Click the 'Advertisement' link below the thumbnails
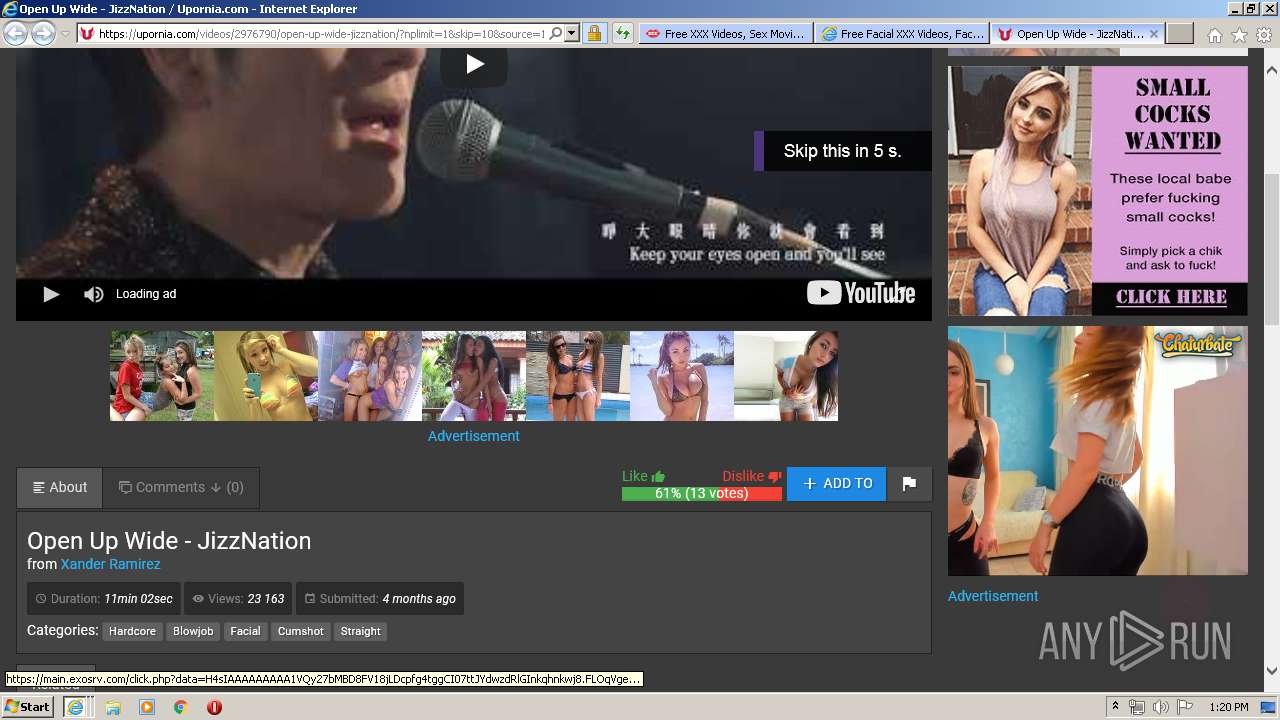The image size is (1280, 720). pos(474,436)
